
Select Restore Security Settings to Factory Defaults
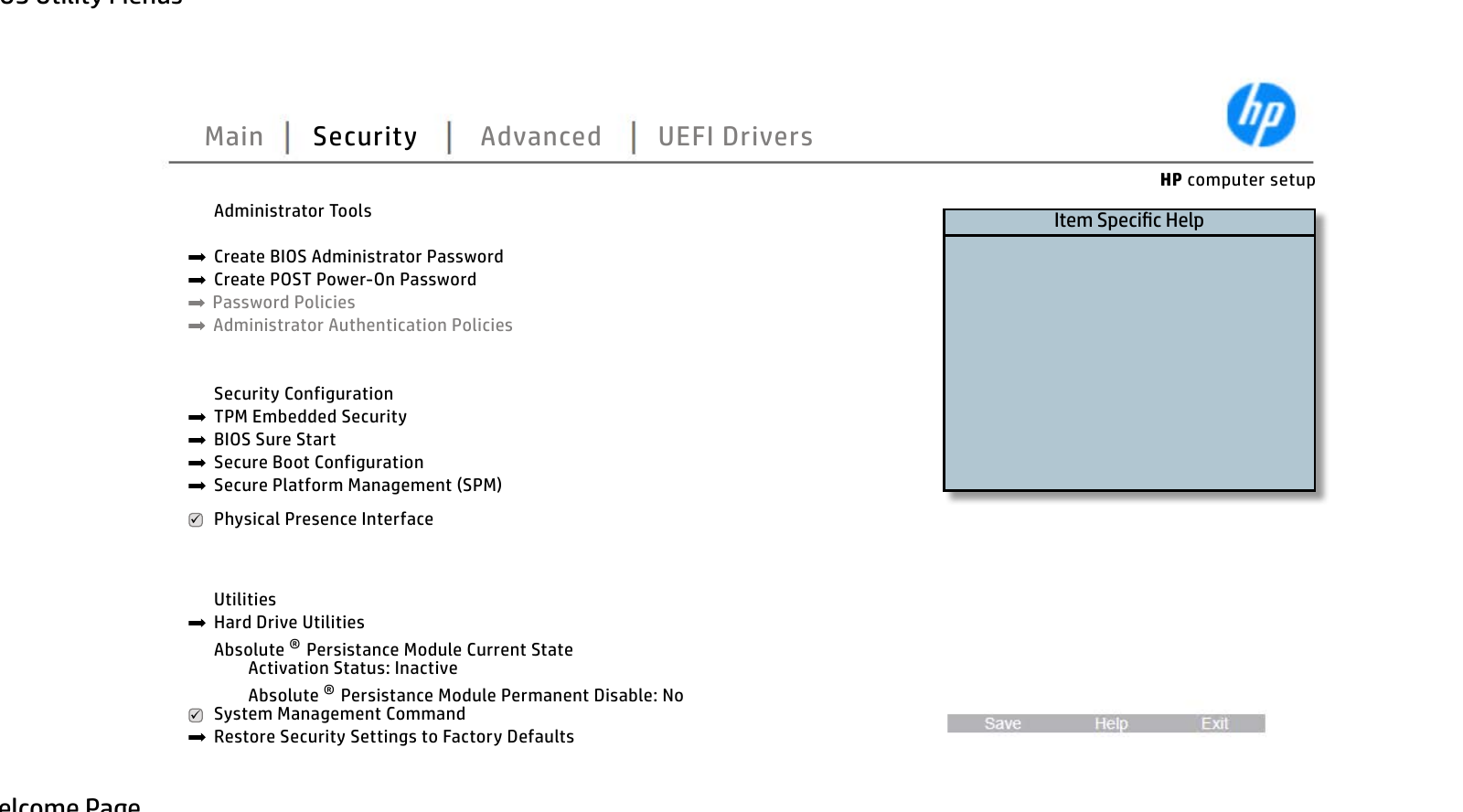394,737
